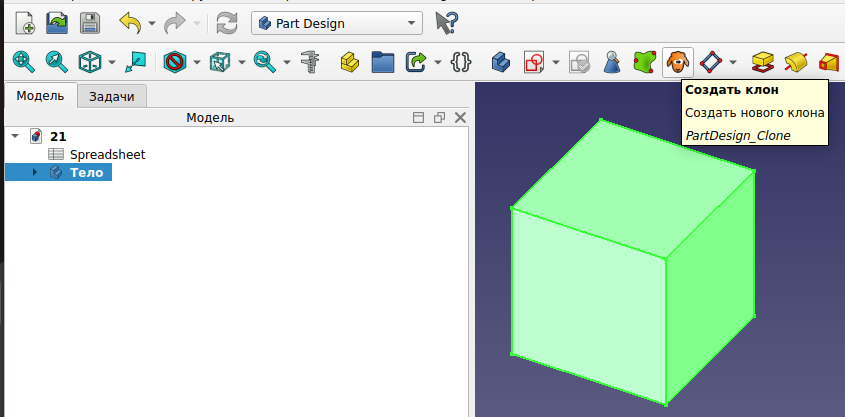
Task: Open the datum tools dropdown arrow
Action: (733, 62)
